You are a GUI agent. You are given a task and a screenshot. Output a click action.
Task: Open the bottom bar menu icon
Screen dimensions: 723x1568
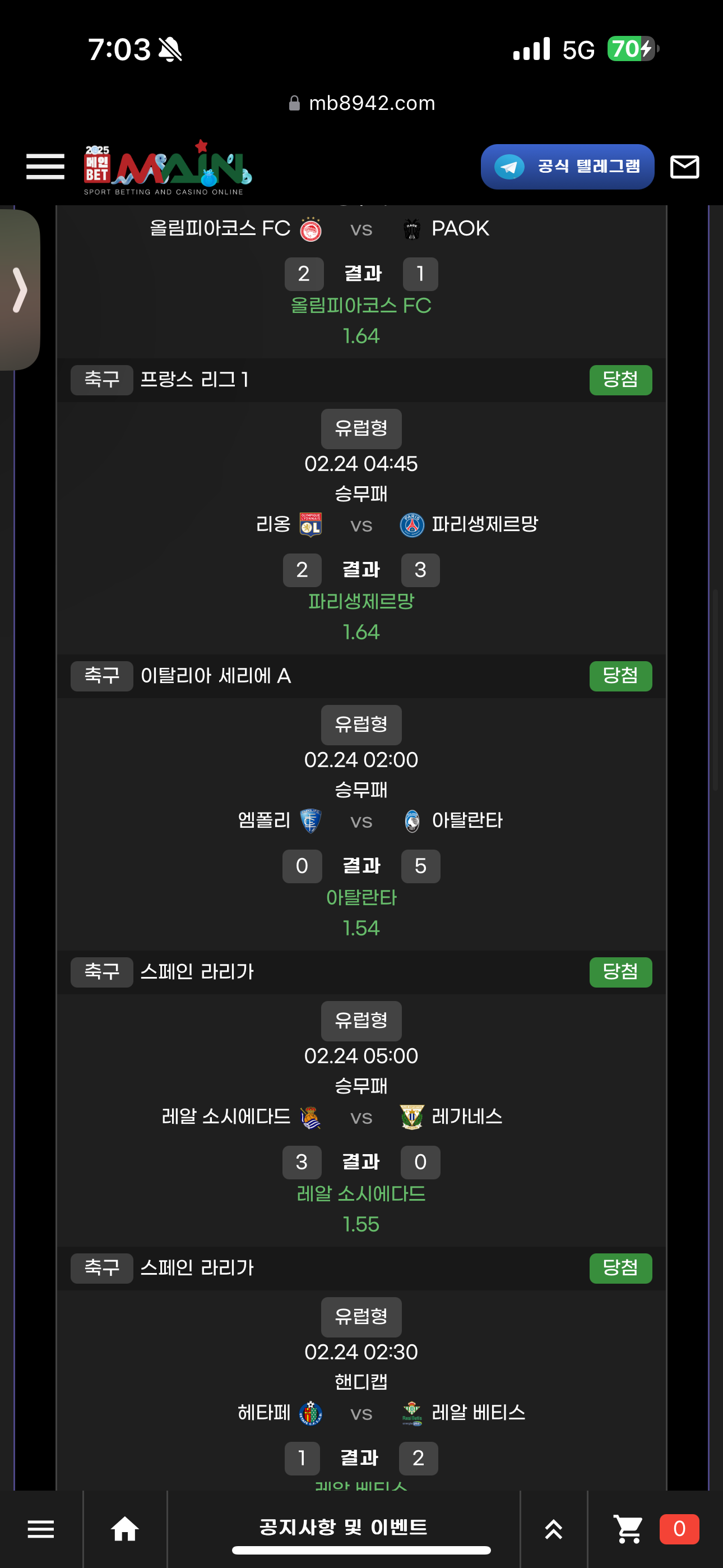[x=41, y=1528]
